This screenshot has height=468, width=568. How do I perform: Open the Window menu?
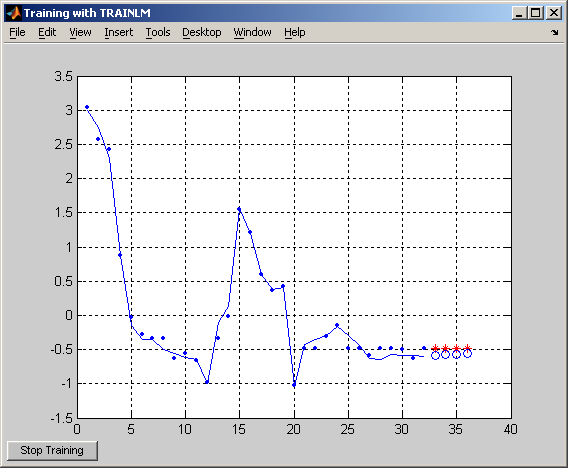coord(252,32)
